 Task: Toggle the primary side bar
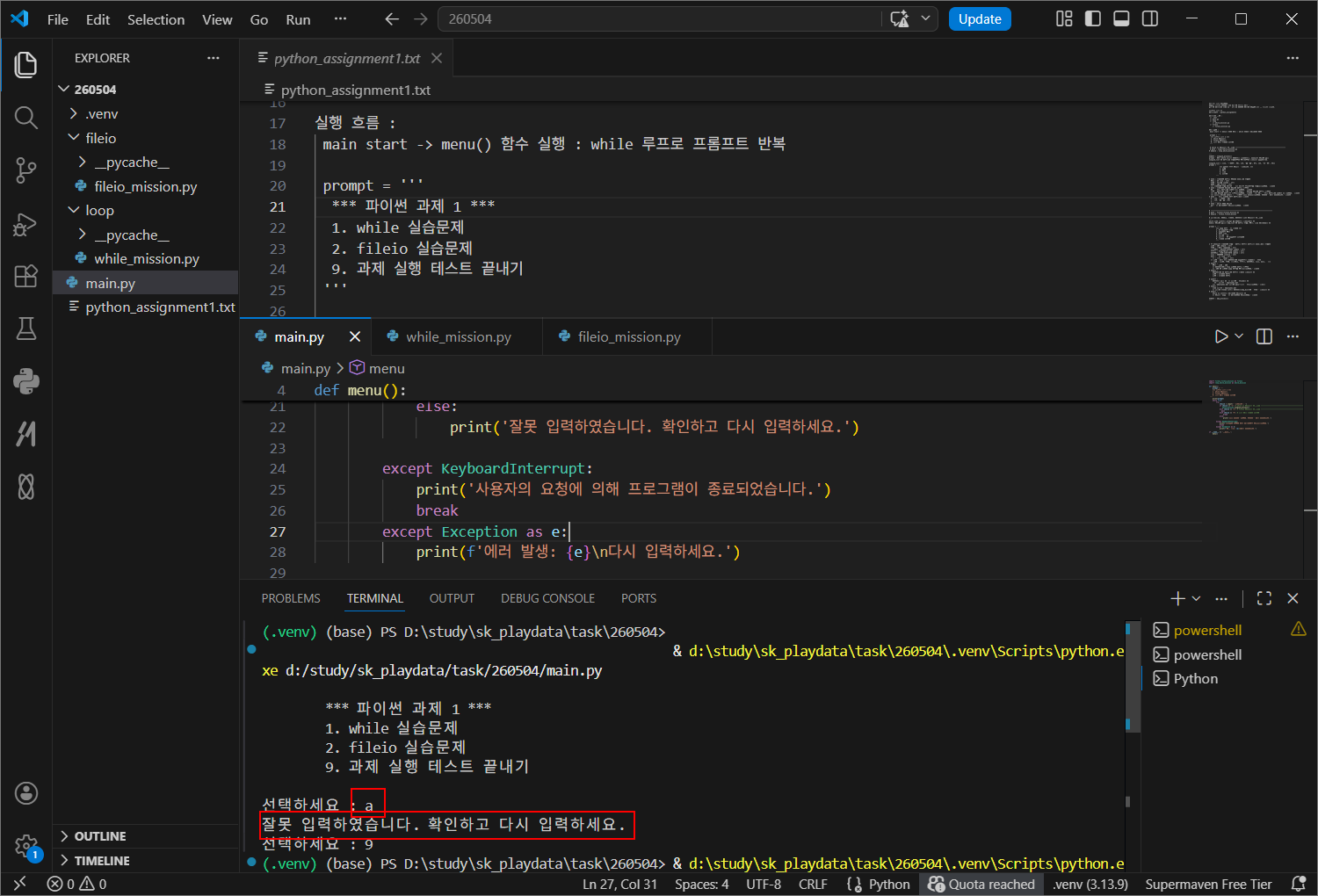pos(1093,19)
